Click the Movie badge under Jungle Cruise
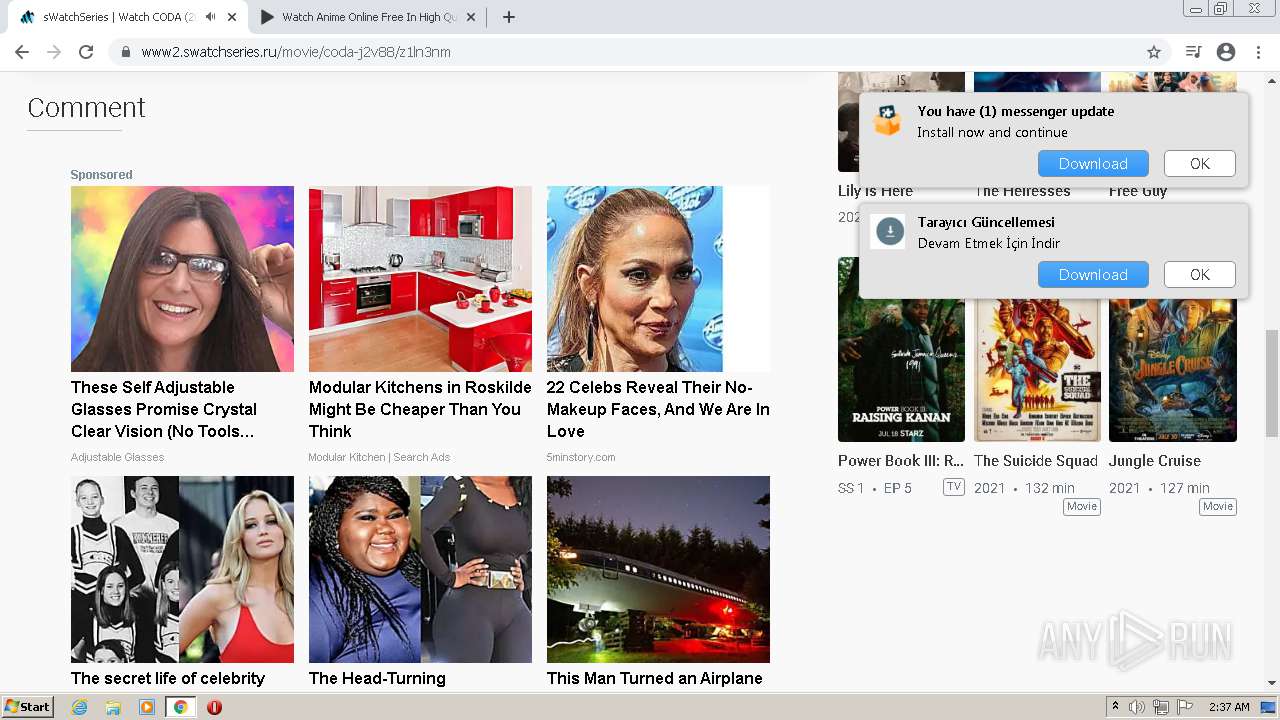This screenshot has width=1280, height=720. pyautogui.click(x=1218, y=507)
